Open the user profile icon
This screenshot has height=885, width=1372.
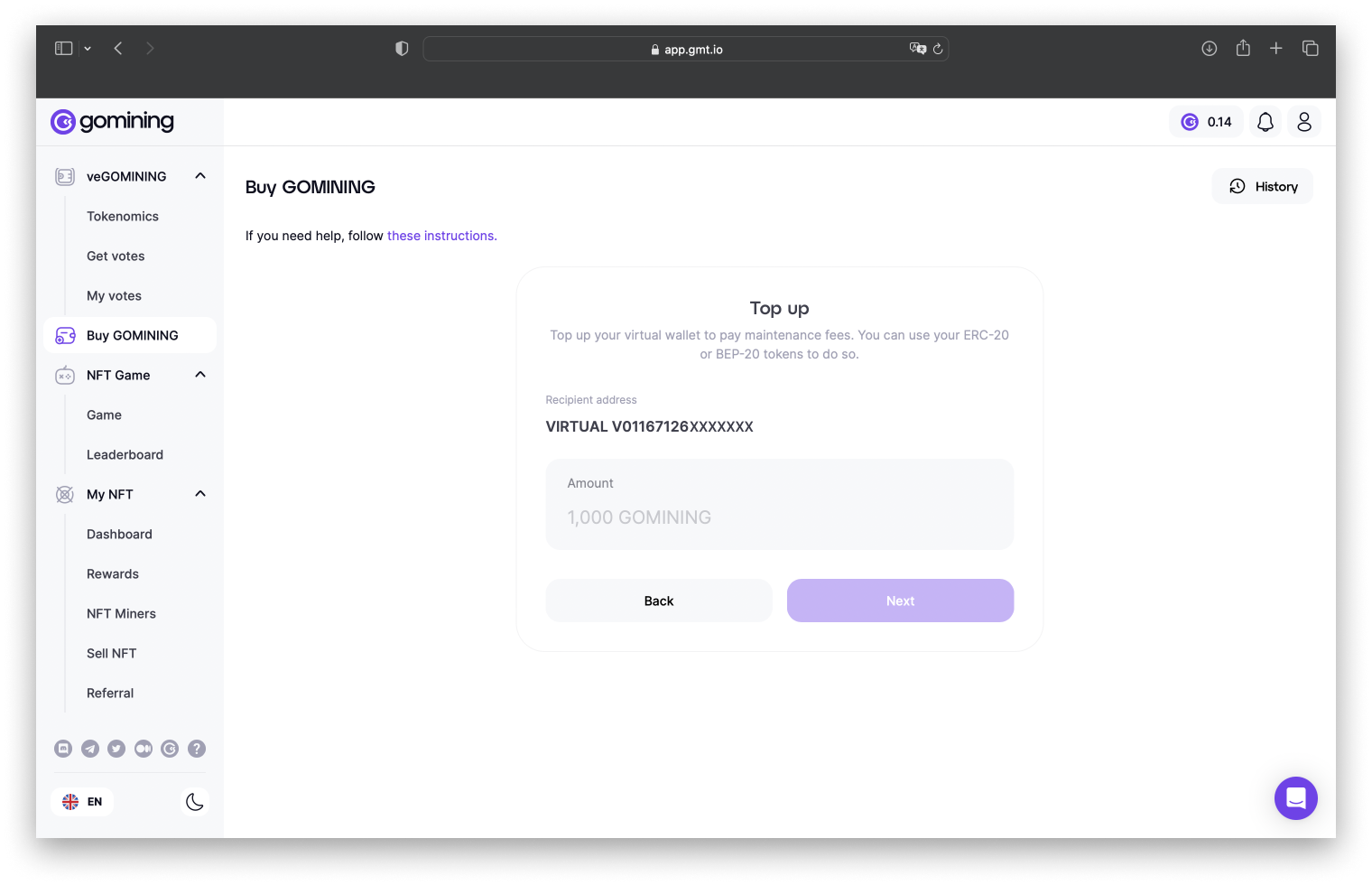point(1304,122)
